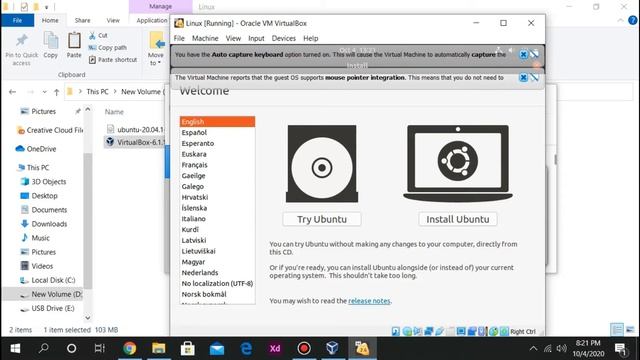Open the VirtualBox File menu
Screen dimensions: 640x360
point(179,38)
